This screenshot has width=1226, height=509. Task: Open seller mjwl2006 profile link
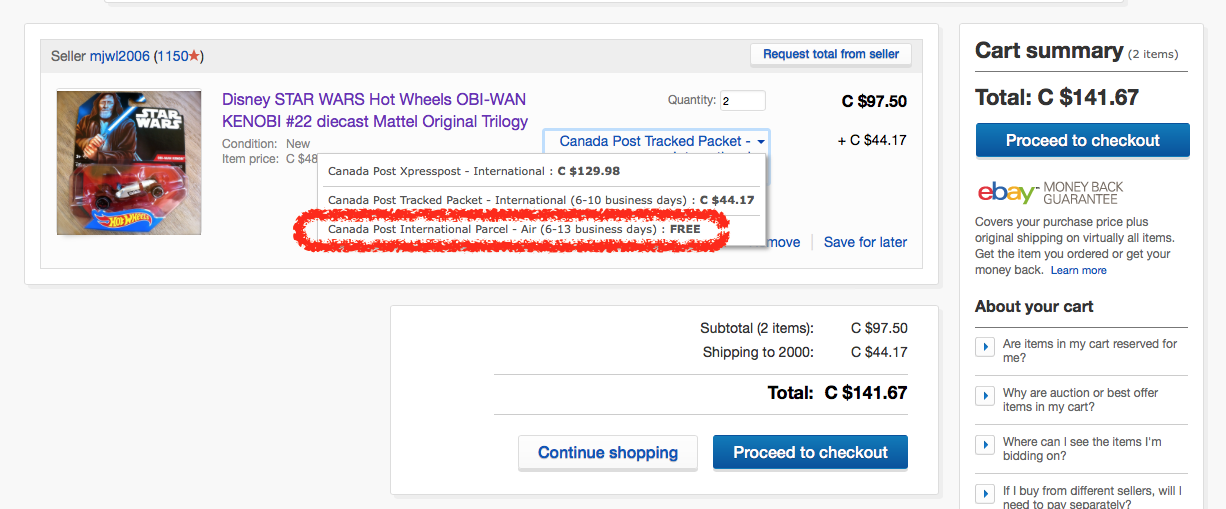click(119, 56)
